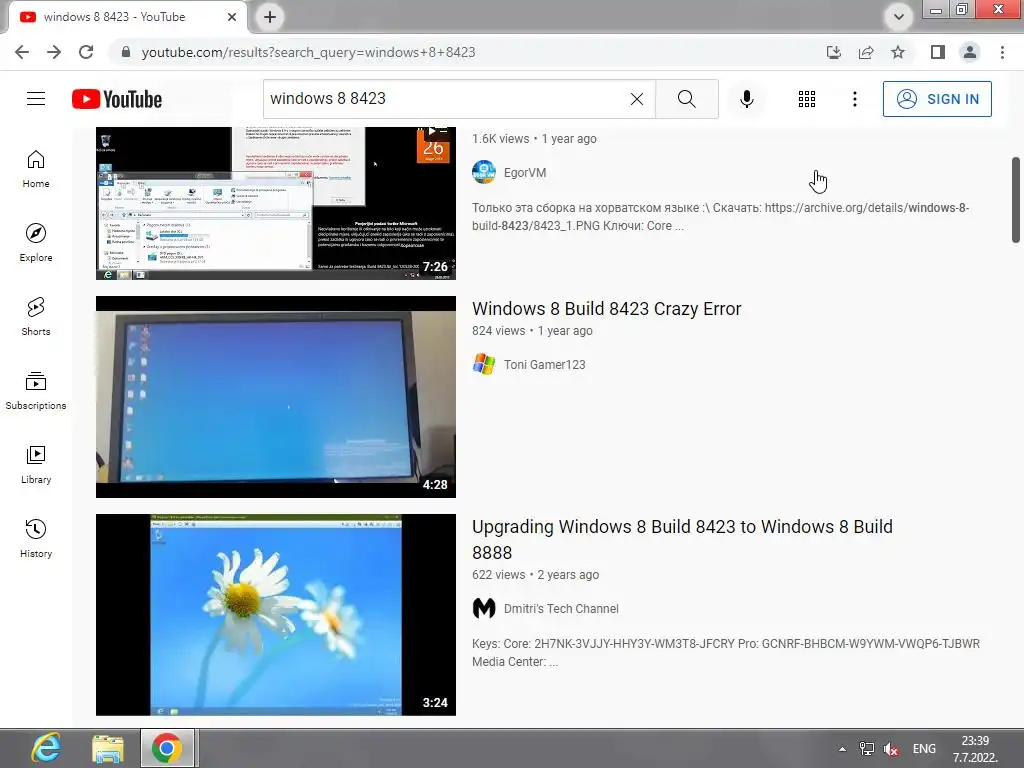Toggle Chrome side panel
Screen dimensions: 1024x768
click(938, 52)
